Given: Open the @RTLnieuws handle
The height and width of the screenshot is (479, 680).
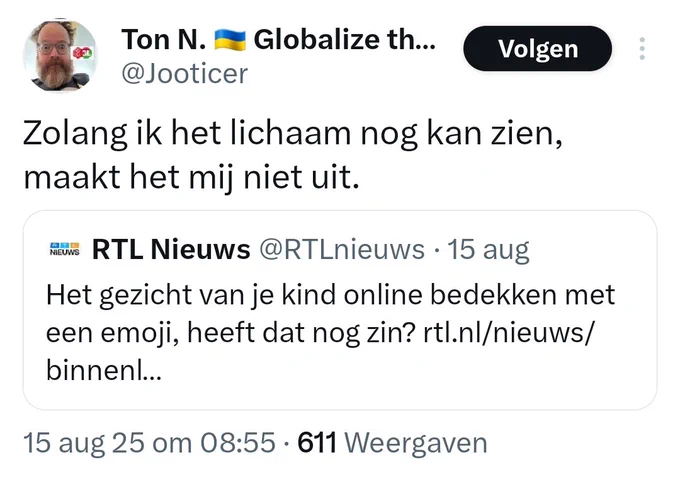Looking at the screenshot, I should pyautogui.click(x=342, y=249).
